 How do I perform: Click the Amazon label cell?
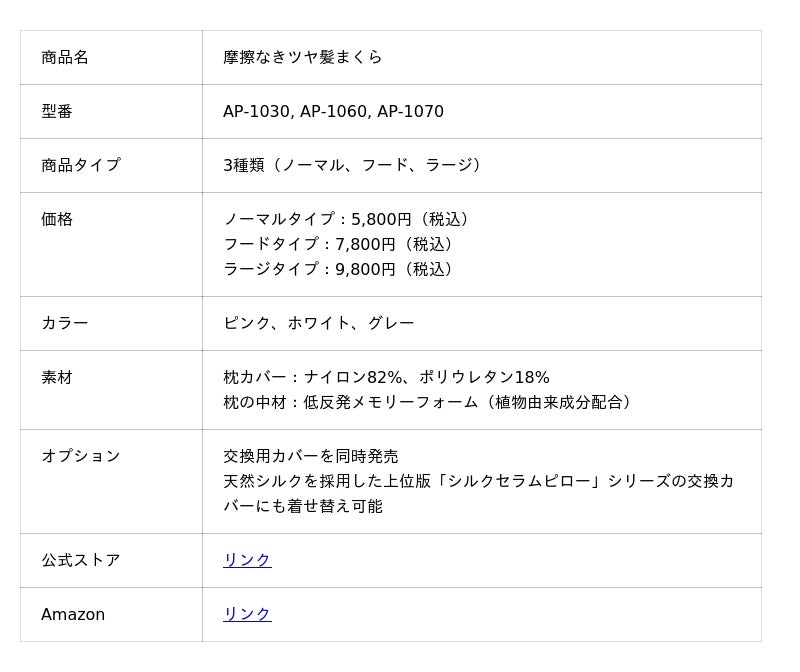(73, 614)
